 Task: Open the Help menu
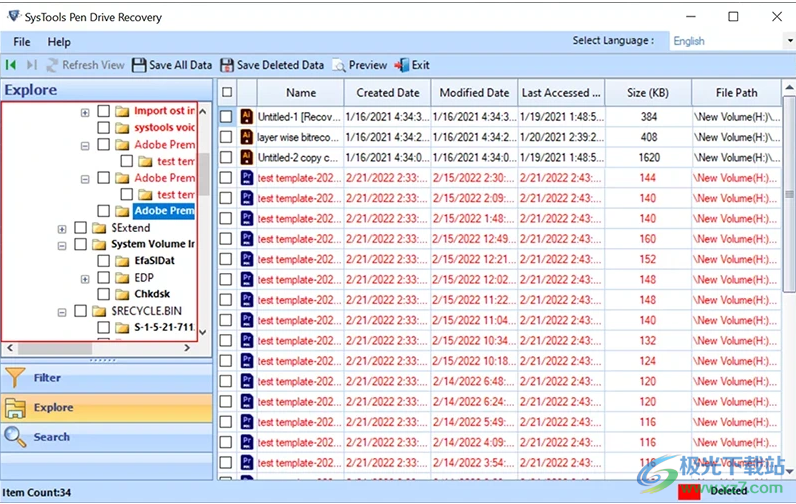pyautogui.click(x=59, y=42)
